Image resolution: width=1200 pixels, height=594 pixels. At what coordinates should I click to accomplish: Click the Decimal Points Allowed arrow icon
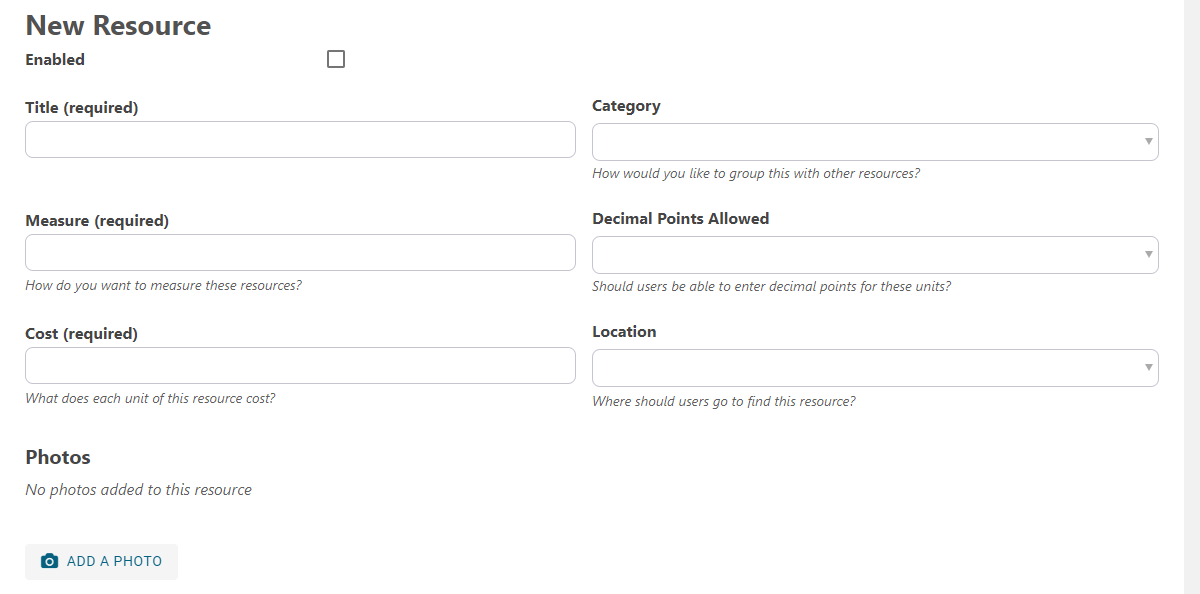(x=1148, y=255)
